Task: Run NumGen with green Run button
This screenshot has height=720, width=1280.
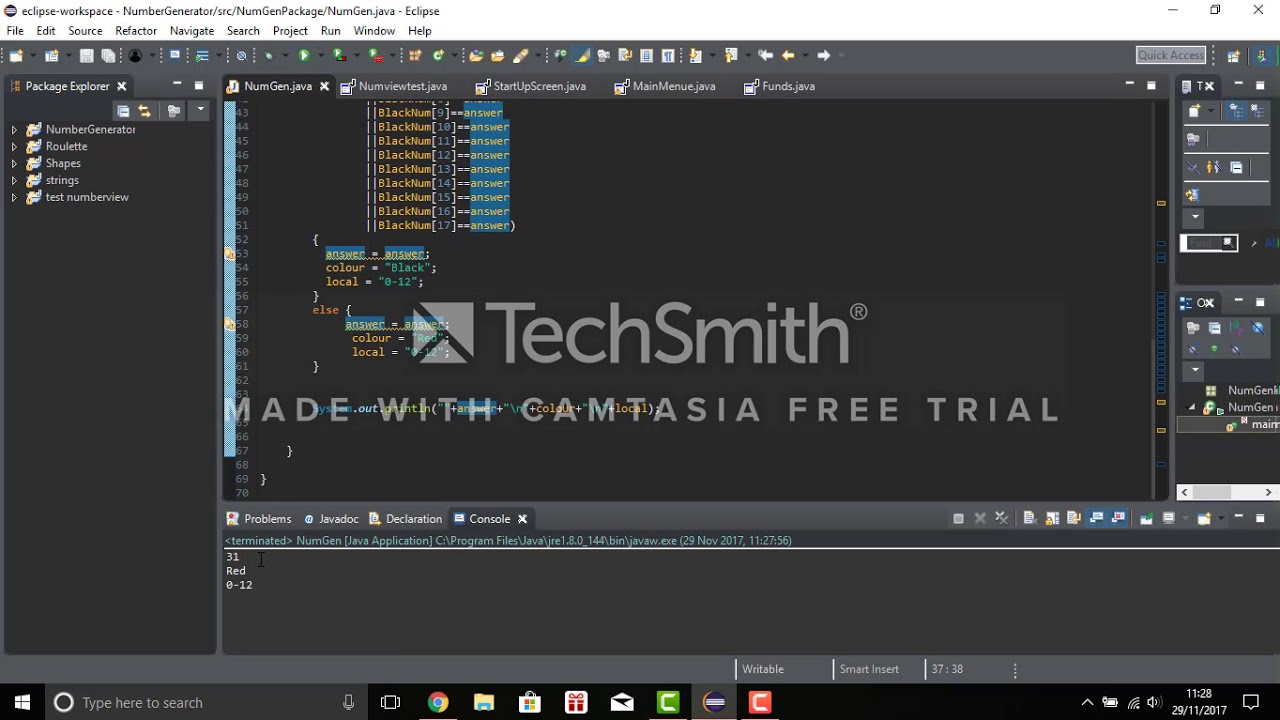Action: (303, 55)
